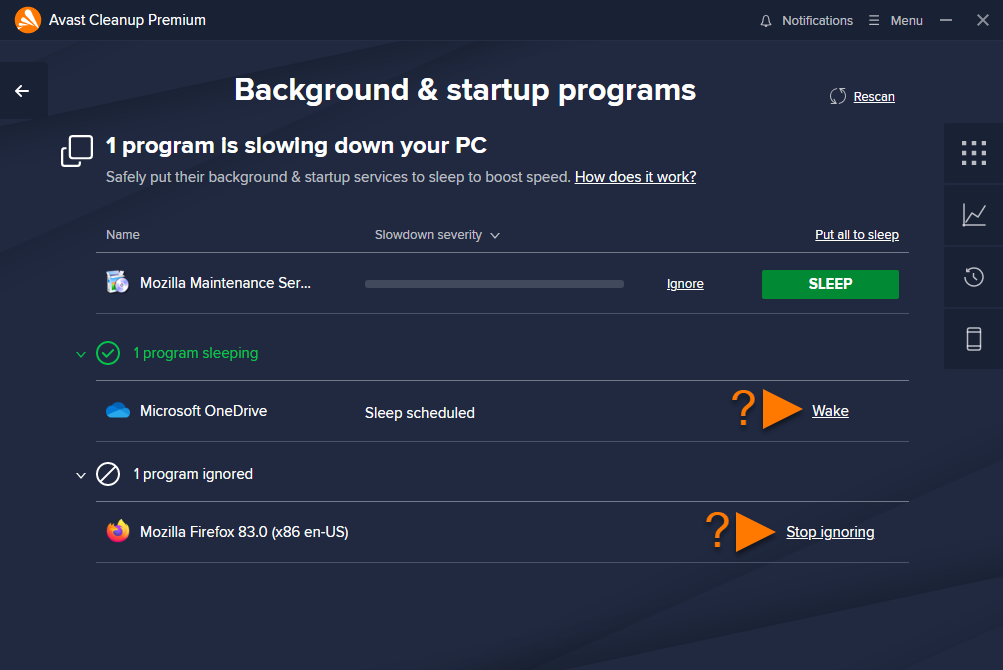Screen dimensions: 1003x670
Task: Open the statistics chart icon in sidebar
Action: [x=974, y=214]
